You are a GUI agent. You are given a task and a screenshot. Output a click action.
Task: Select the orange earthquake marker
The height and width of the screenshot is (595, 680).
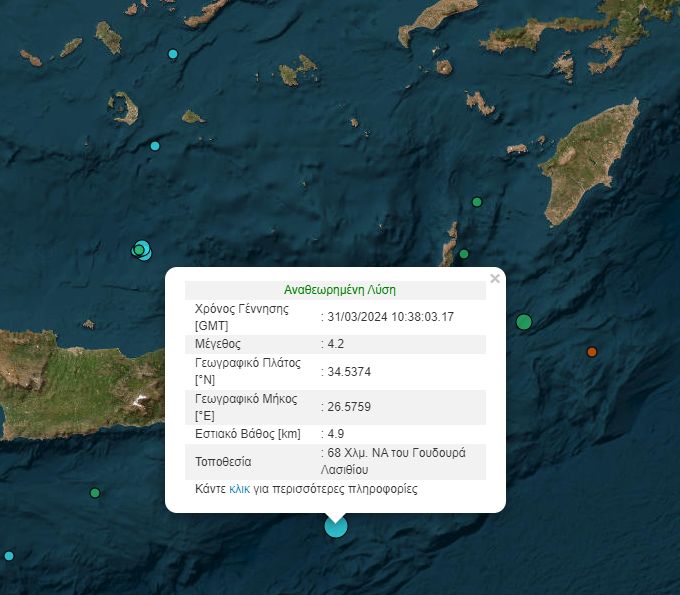tap(592, 352)
